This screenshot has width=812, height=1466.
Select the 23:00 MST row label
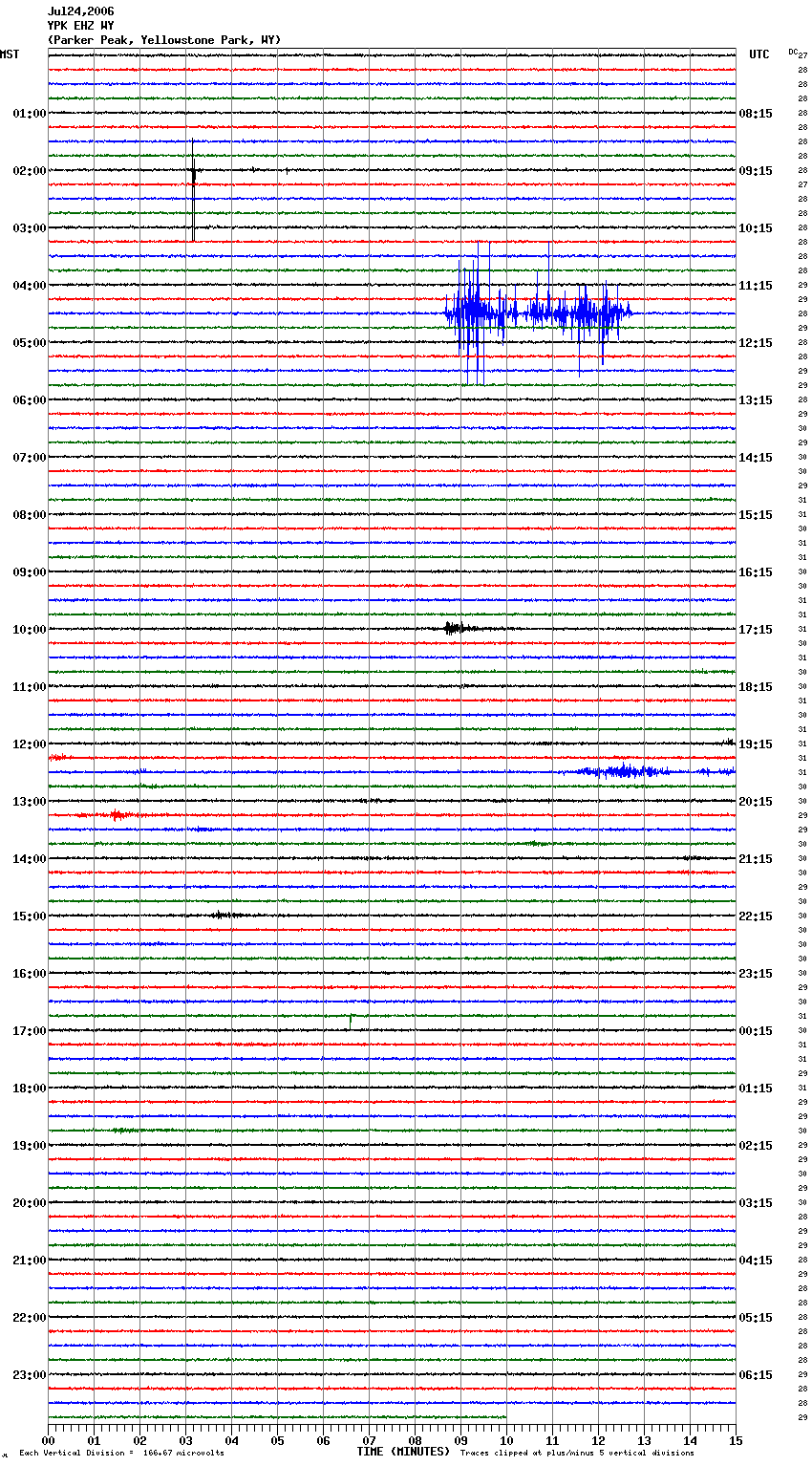(29, 1375)
